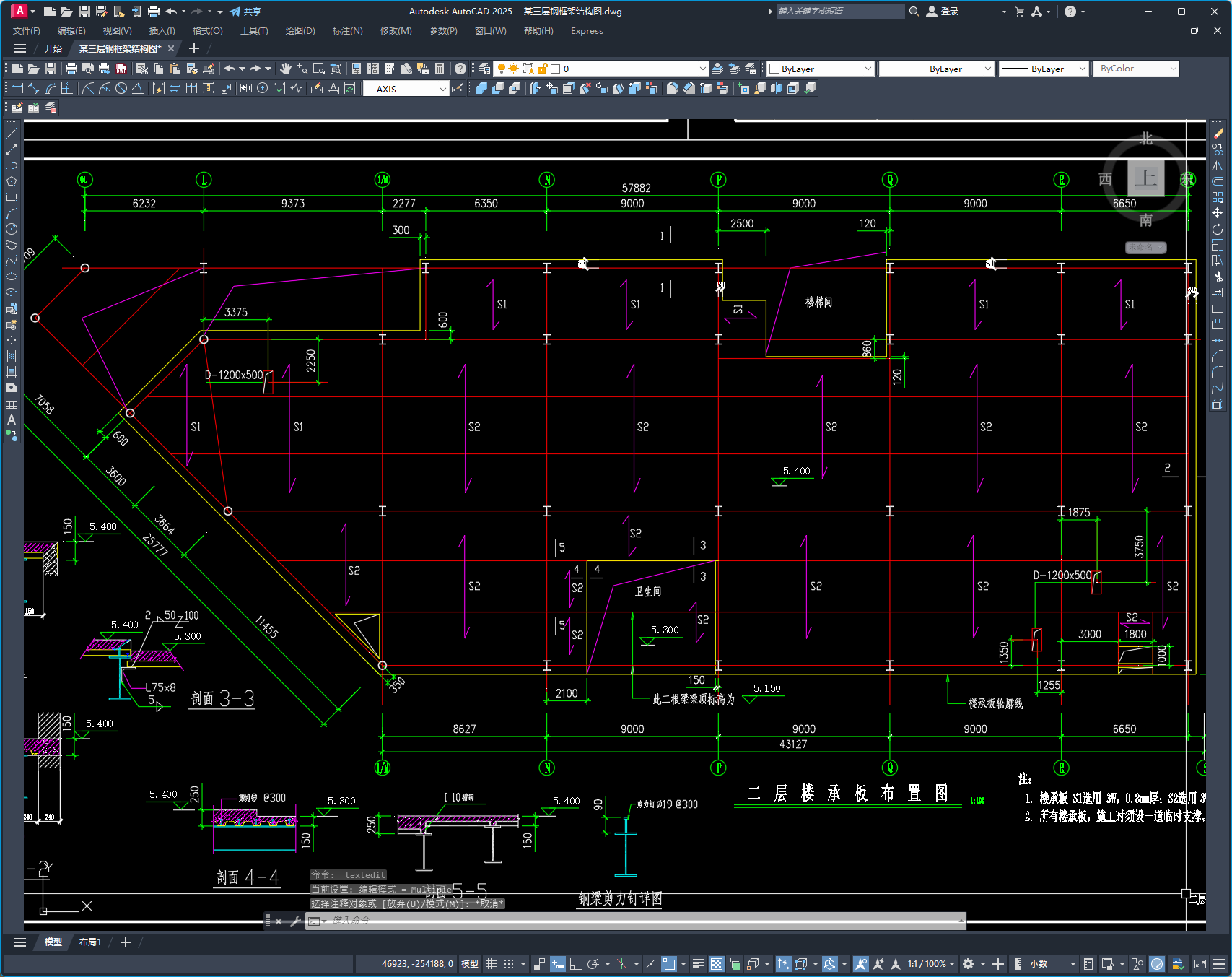Toggle Object Snap in status bar
This screenshot has height=977, width=1232.
[669, 964]
